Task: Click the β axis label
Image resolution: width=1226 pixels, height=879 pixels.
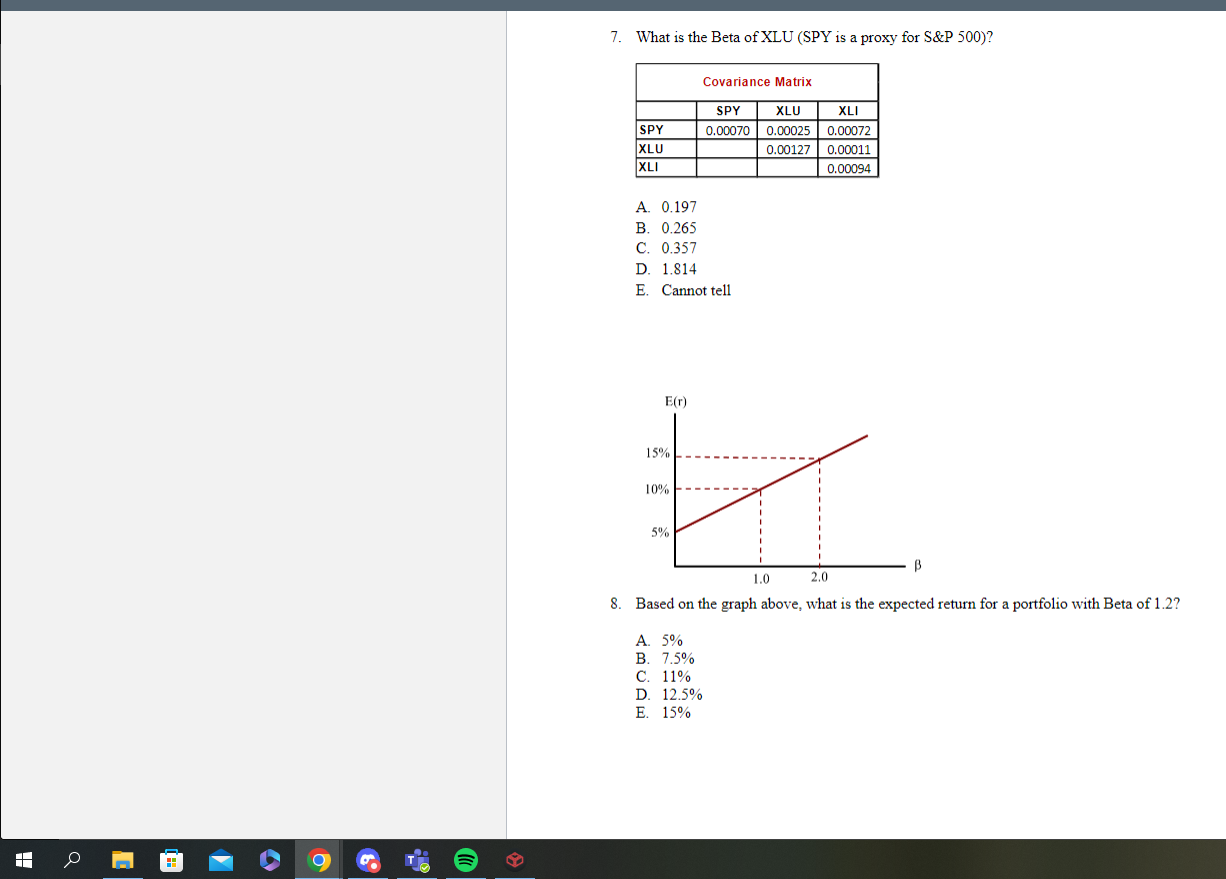Action: (x=917, y=567)
